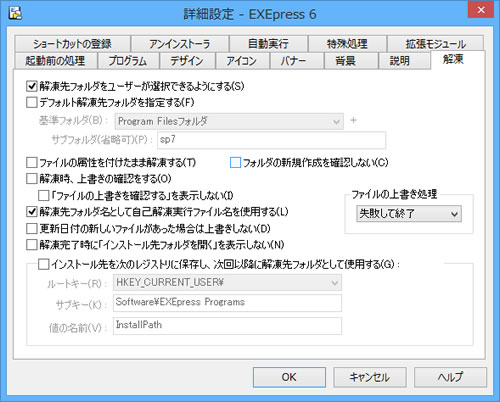
Task: Toggle インストール先をレジストリに保存 checkbox
Action: tap(43, 265)
